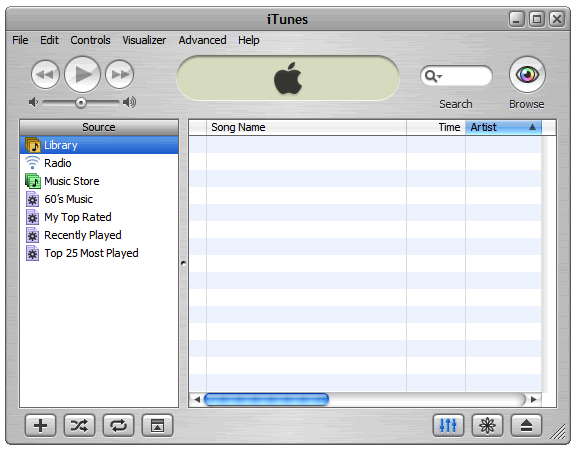Click the volume slider knob
Screen dimensions: 575x450
[x=81, y=103]
